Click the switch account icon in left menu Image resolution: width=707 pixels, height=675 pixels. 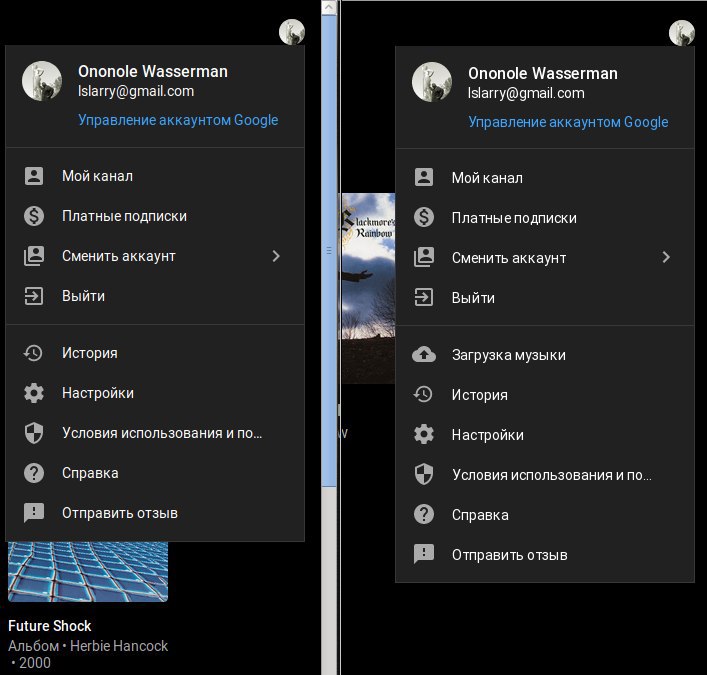click(x=34, y=256)
